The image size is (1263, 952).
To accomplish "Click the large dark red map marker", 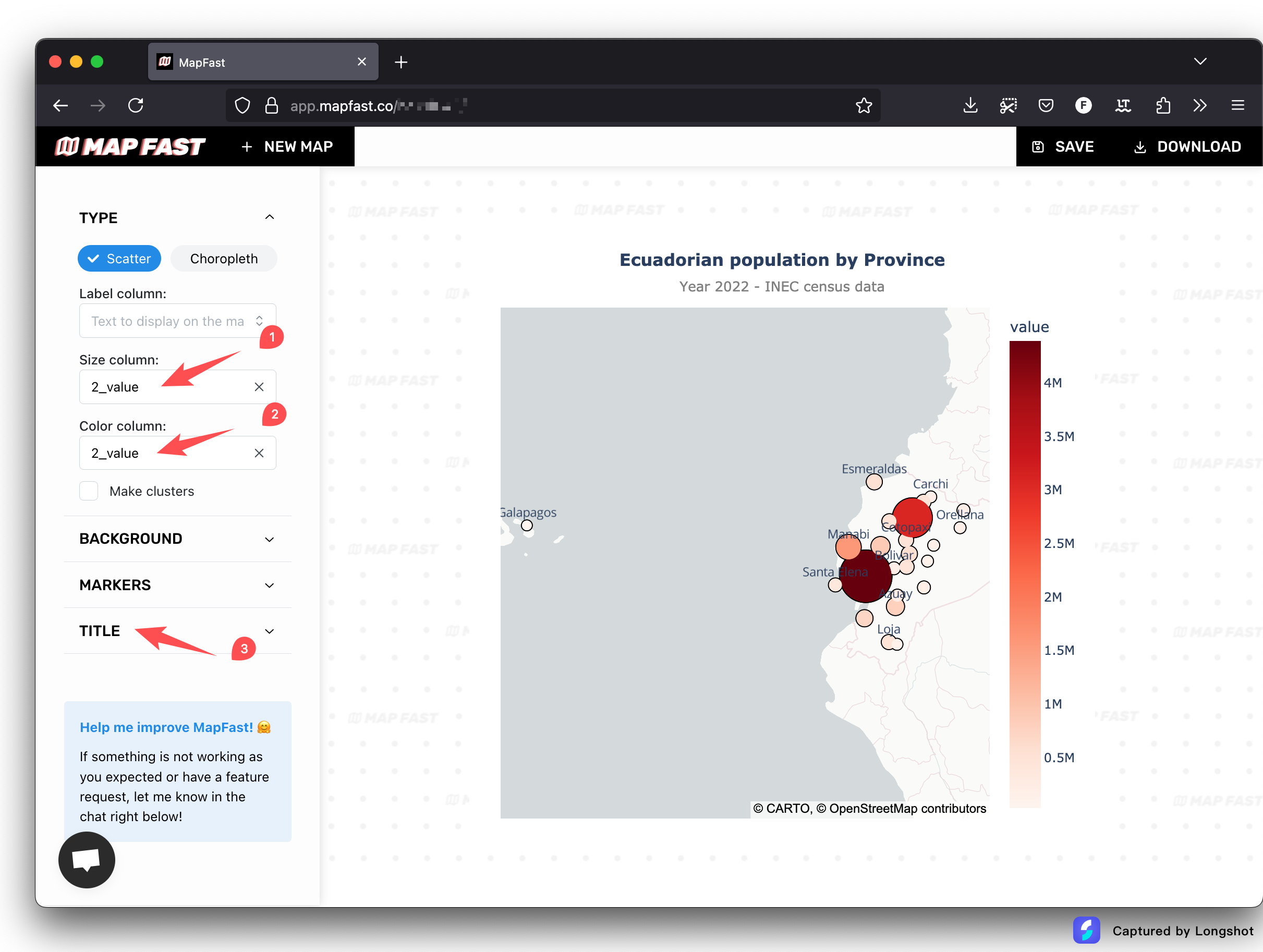I will pyautogui.click(x=866, y=576).
